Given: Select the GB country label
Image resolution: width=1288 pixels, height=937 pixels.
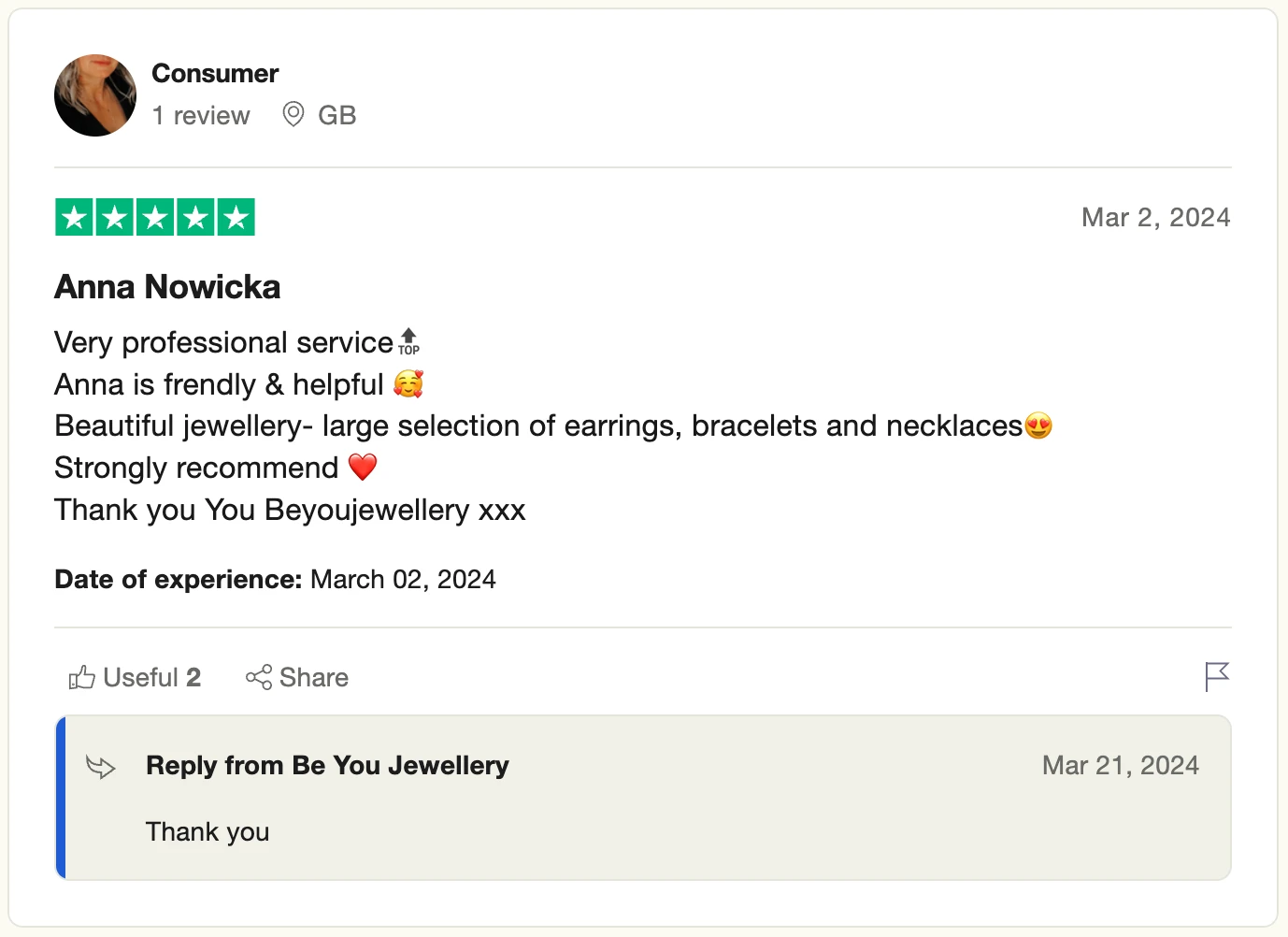Looking at the screenshot, I should pos(336,116).
